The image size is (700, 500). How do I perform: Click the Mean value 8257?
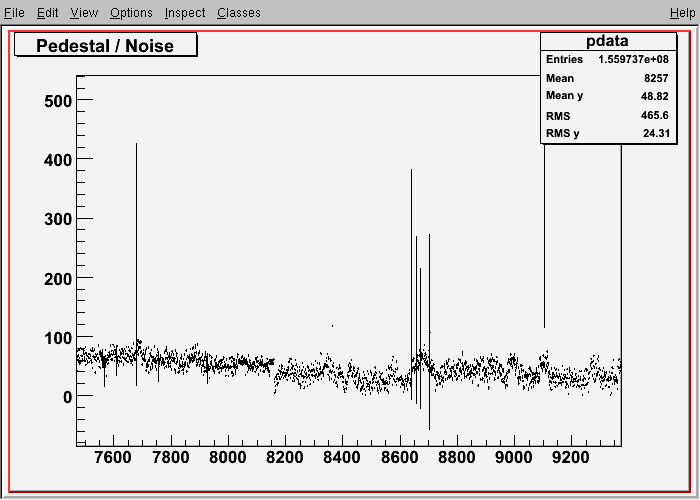(x=656, y=78)
